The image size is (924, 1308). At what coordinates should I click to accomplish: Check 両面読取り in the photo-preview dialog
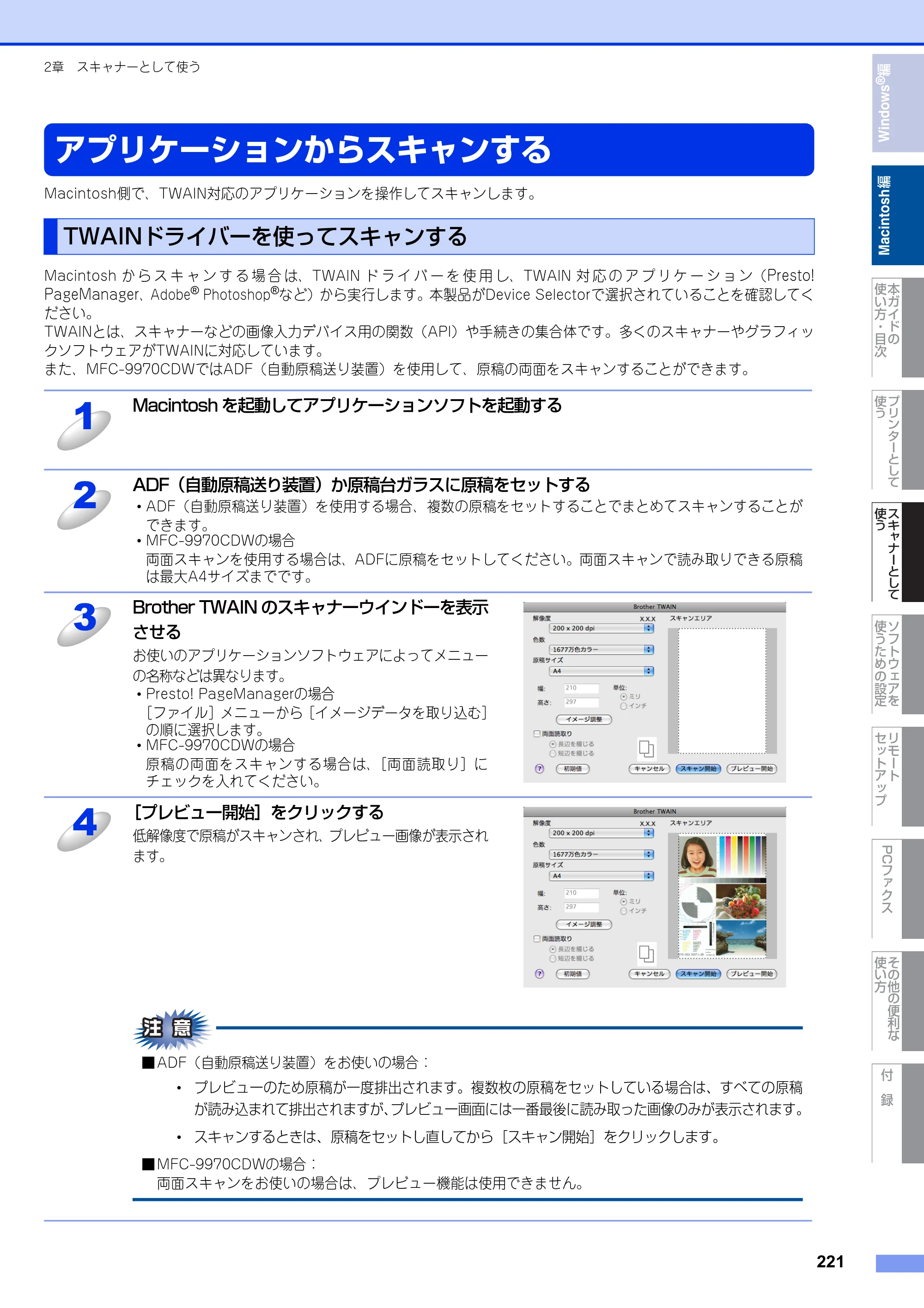[537, 939]
